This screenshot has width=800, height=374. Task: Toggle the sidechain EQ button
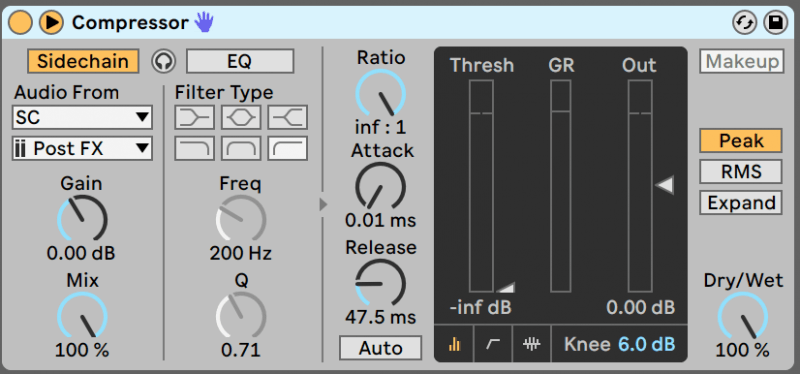tap(240, 61)
